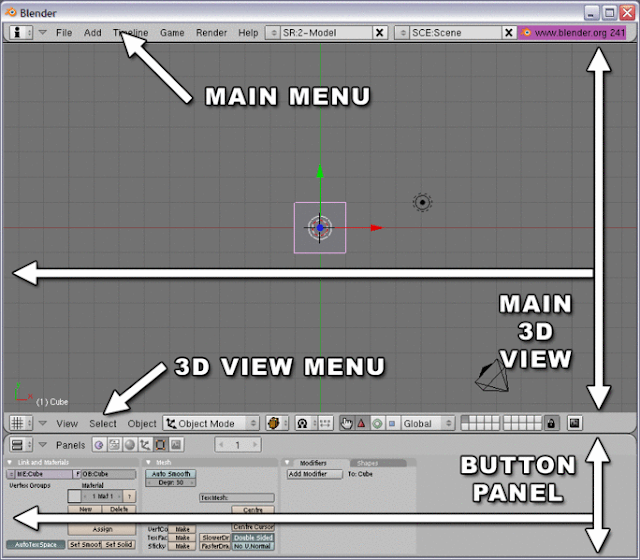Open the Script panel icon
The height and width of the screenshot is (560, 640).
(x=114, y=445)
